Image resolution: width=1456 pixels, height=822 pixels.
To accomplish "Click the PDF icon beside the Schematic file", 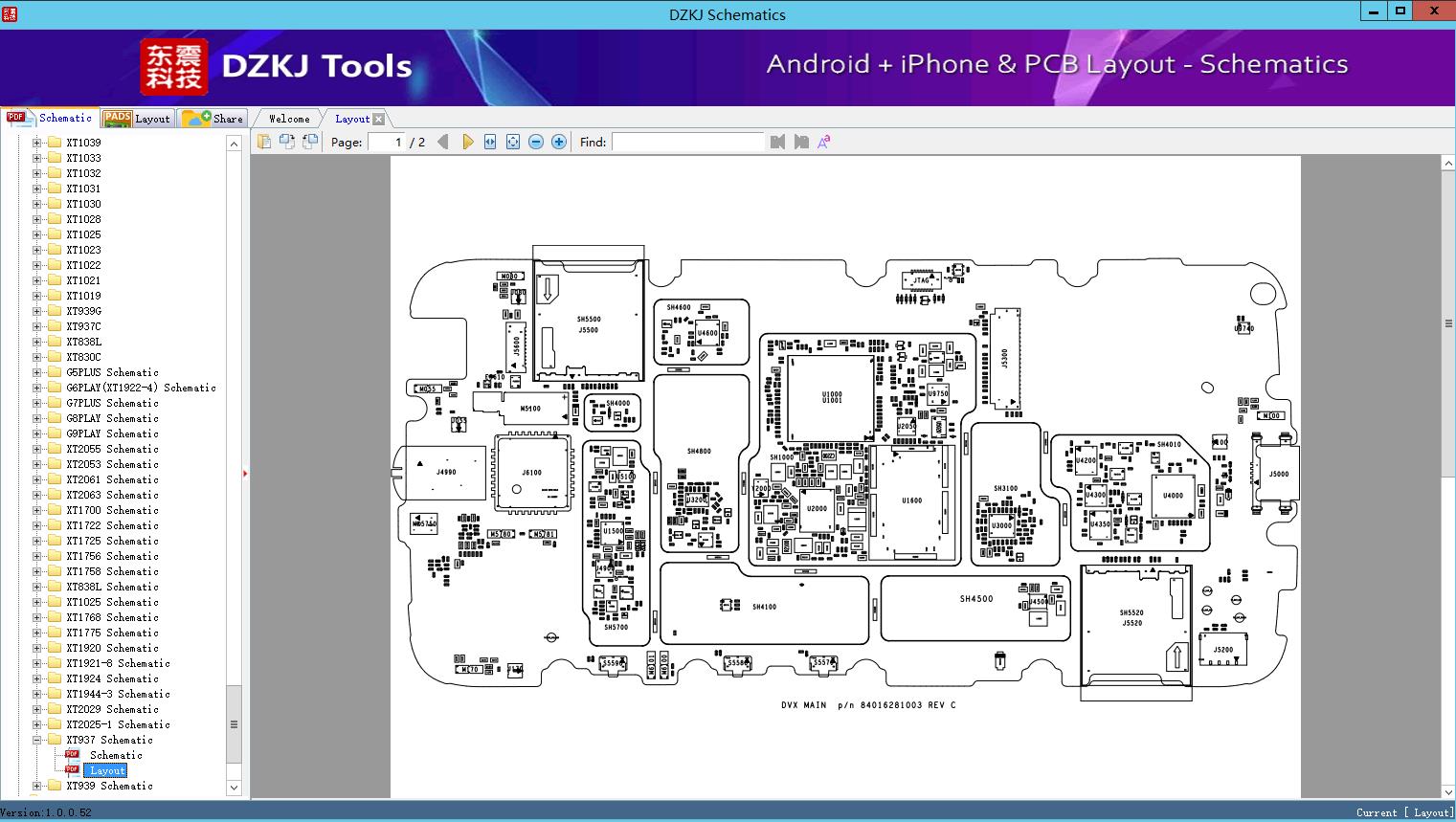I will pos(72,754).
